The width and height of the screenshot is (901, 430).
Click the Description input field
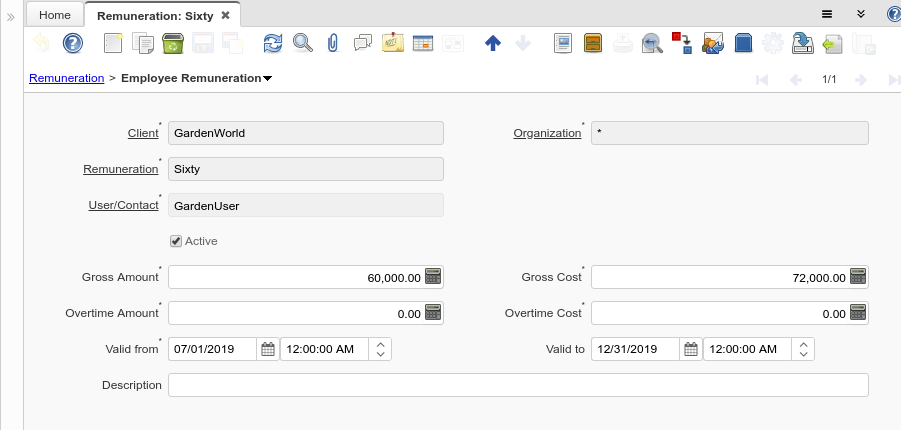pos(518,385)
